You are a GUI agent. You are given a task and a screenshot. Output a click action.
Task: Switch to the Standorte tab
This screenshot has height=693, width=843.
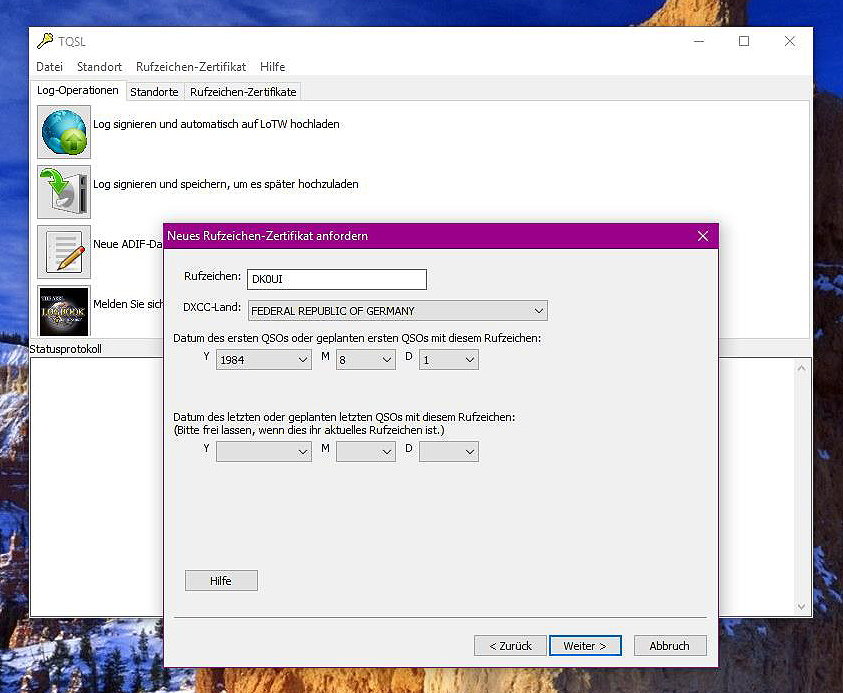[x=154, y=92]
